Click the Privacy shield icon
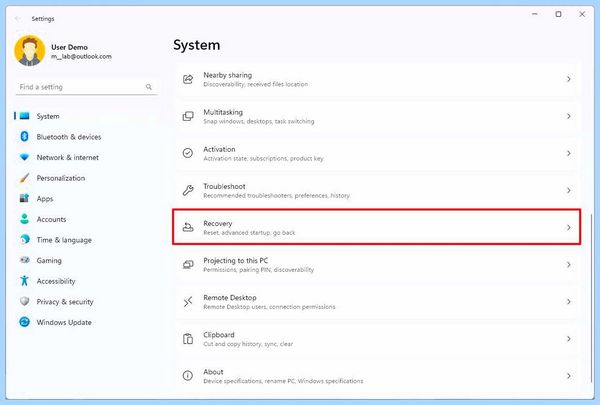The width and height of the screenshot is (600, 405). pyautogui.click(x=24, y=302)
